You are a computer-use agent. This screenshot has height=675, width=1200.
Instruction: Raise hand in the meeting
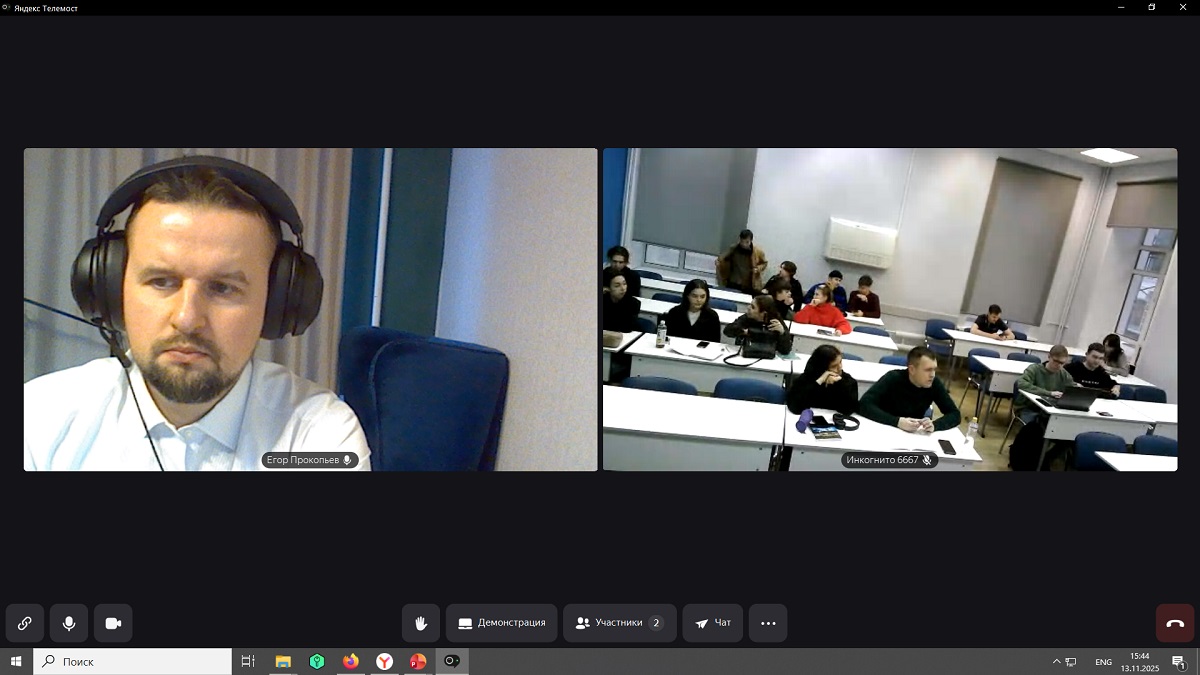click(x=421, y=623)
